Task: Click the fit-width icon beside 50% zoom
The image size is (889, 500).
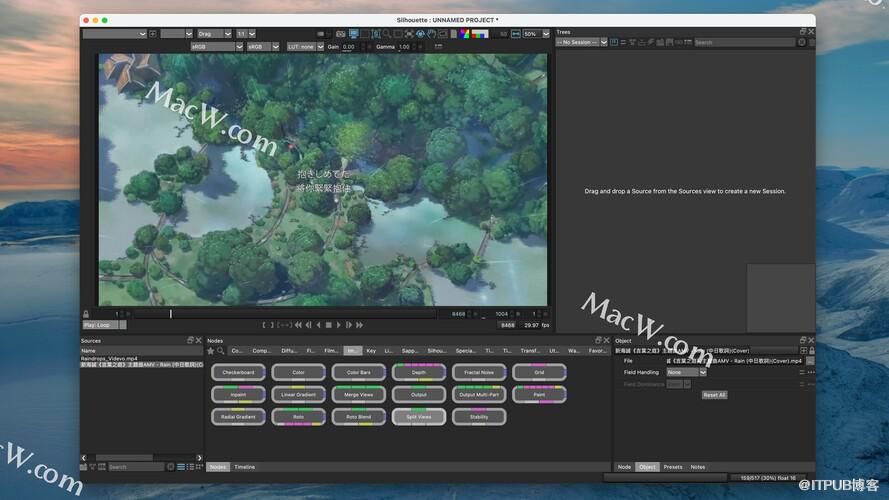Action: (515, 34)
